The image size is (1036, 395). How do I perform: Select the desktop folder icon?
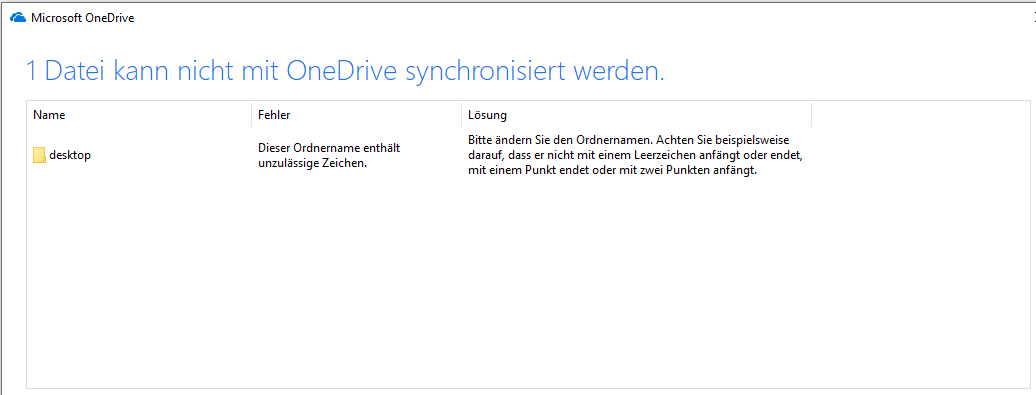40,155
